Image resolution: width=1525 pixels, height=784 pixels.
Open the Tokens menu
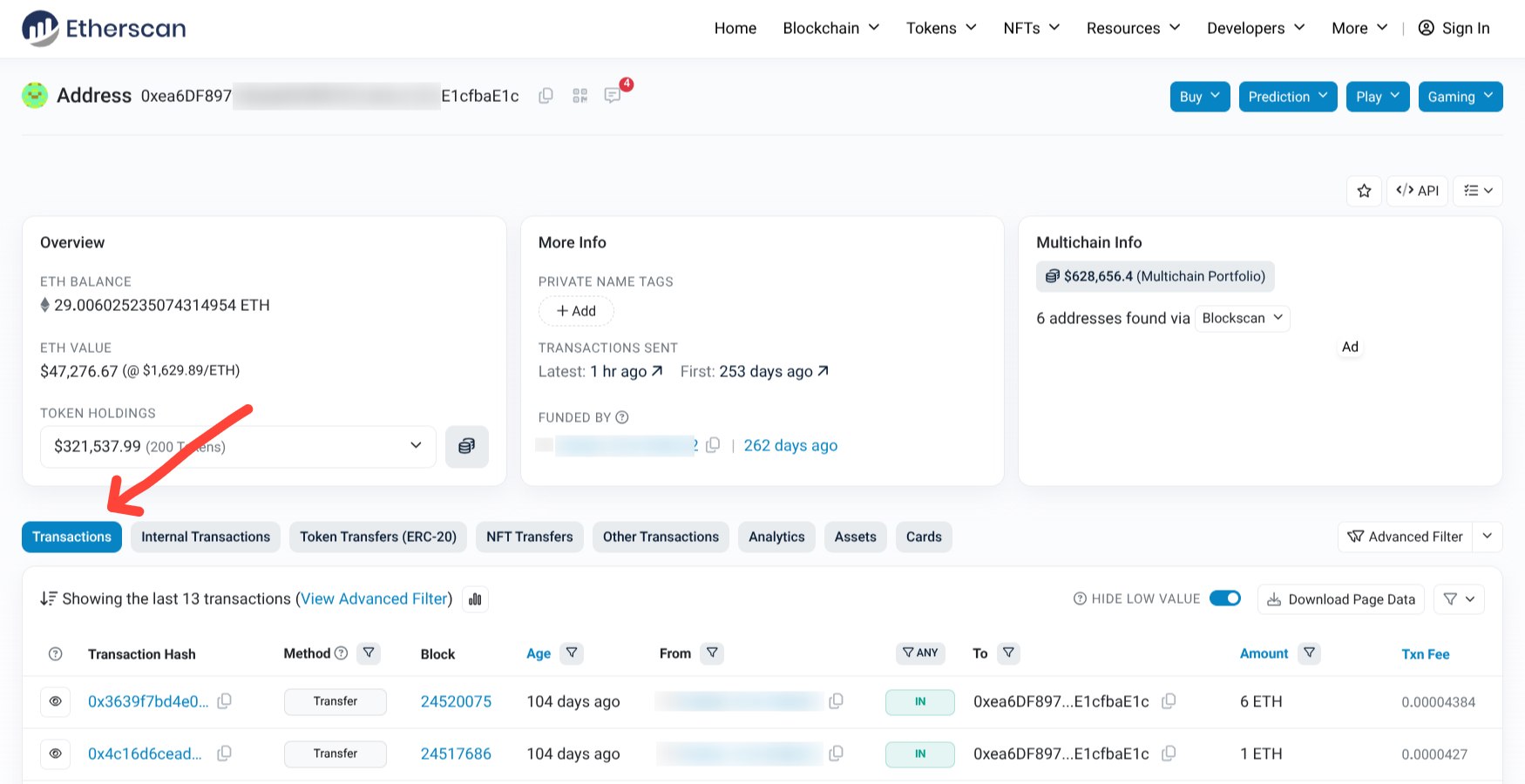[x=941, y=29]
